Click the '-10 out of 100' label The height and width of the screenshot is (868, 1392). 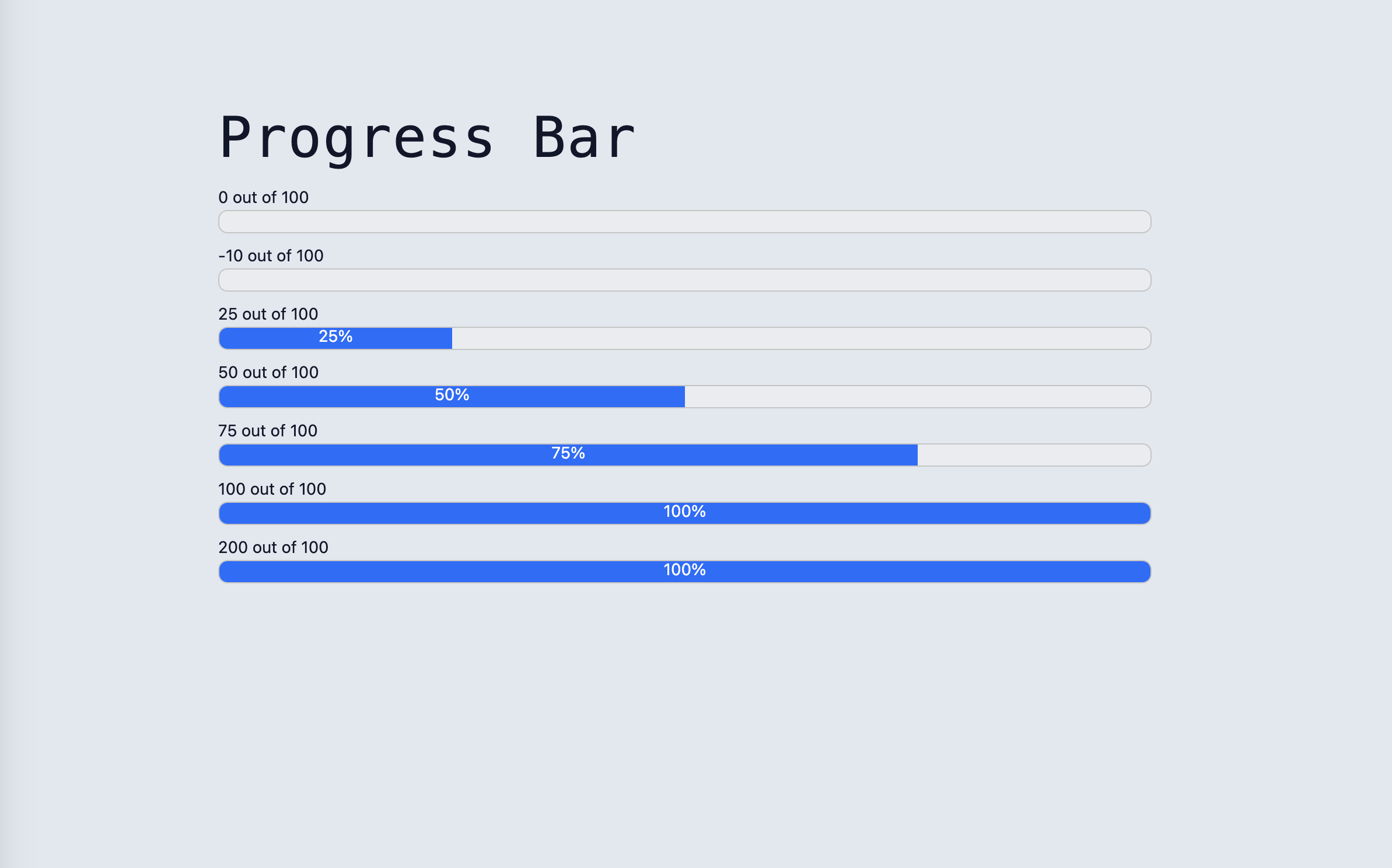pyautogui.click(x=270, y=256)
